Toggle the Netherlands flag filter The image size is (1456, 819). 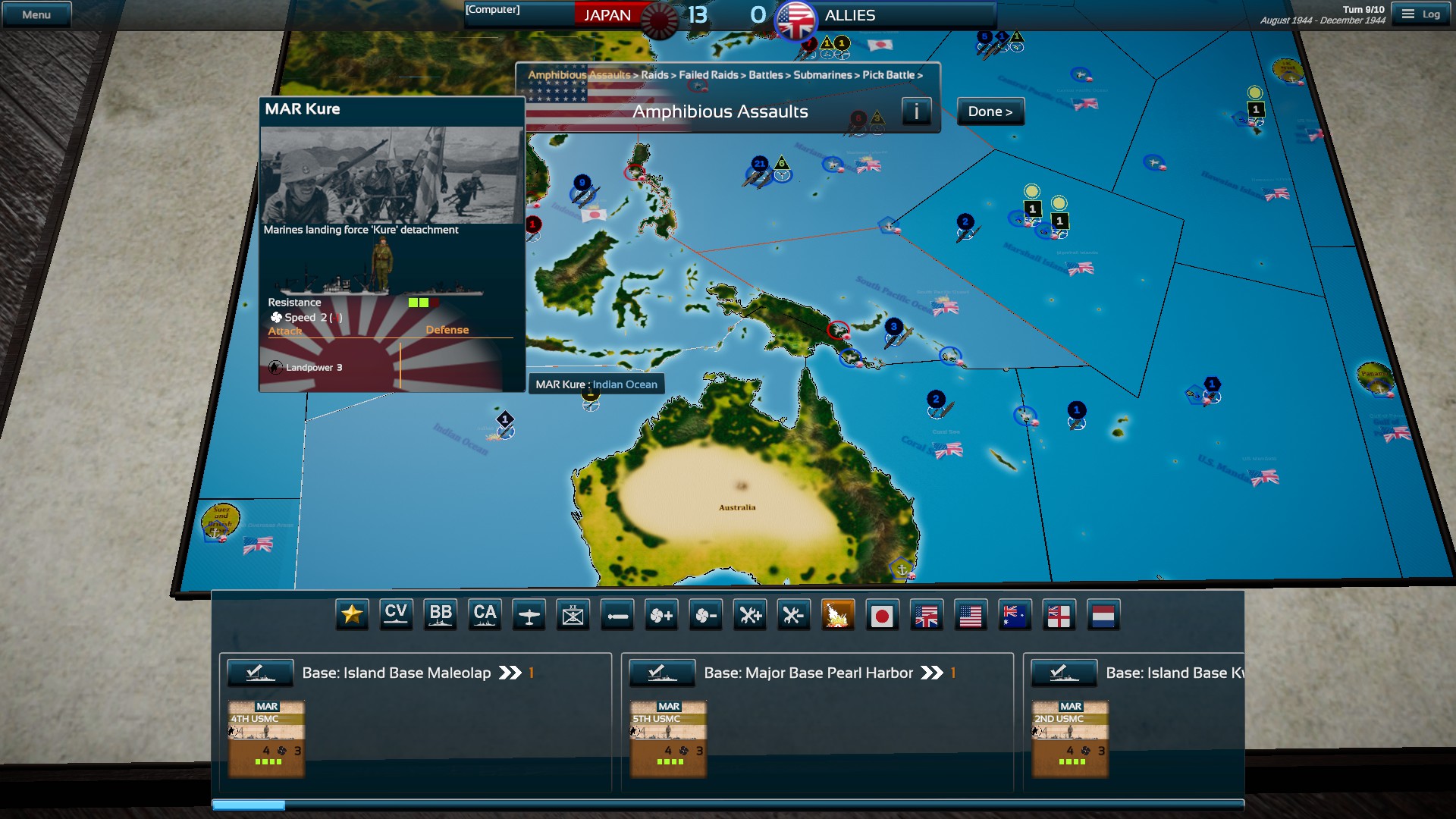click(x=1103, y=615)
